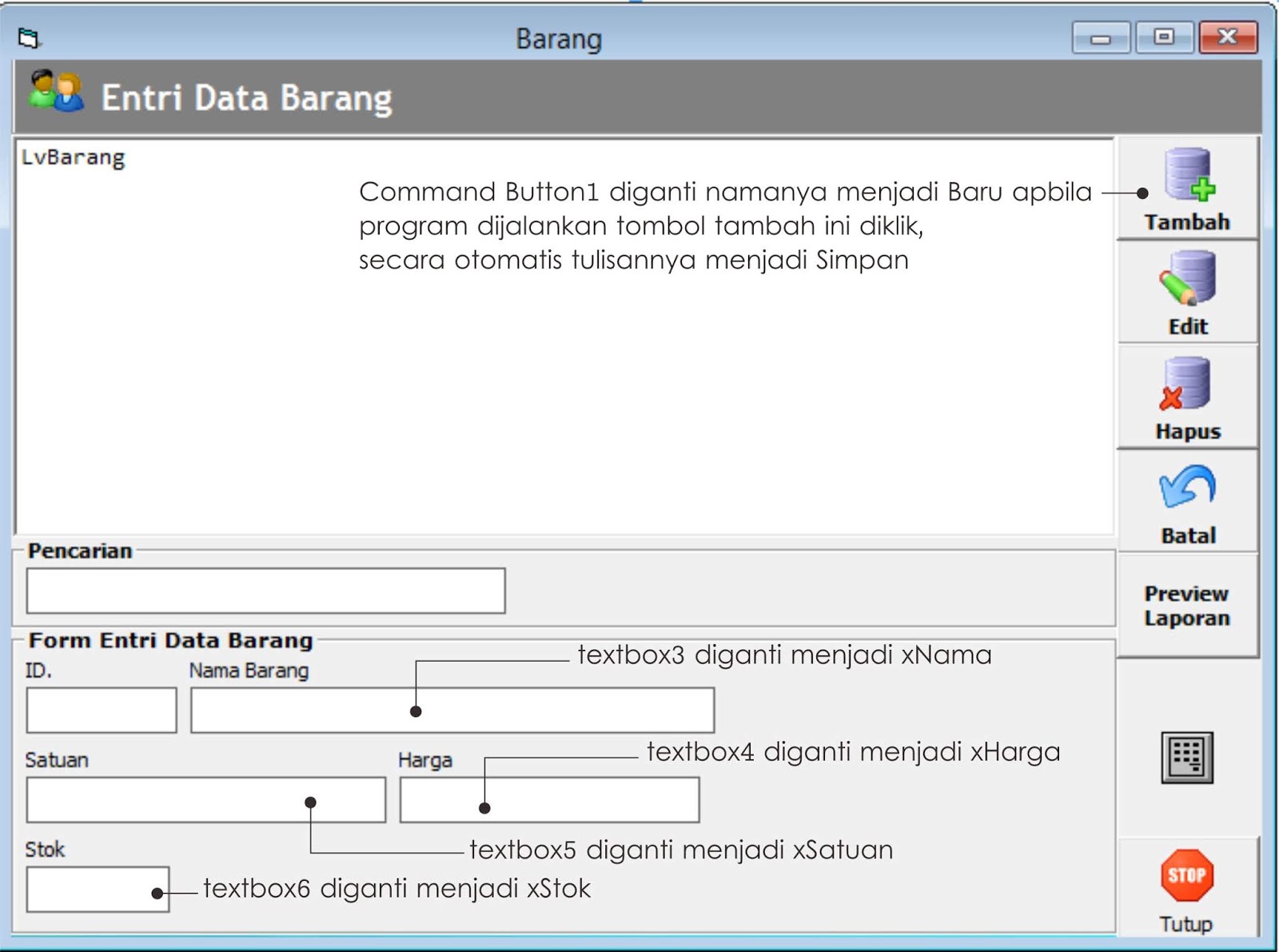Click the Hapus button label
1279x952 pixels.
point(1188,432)
